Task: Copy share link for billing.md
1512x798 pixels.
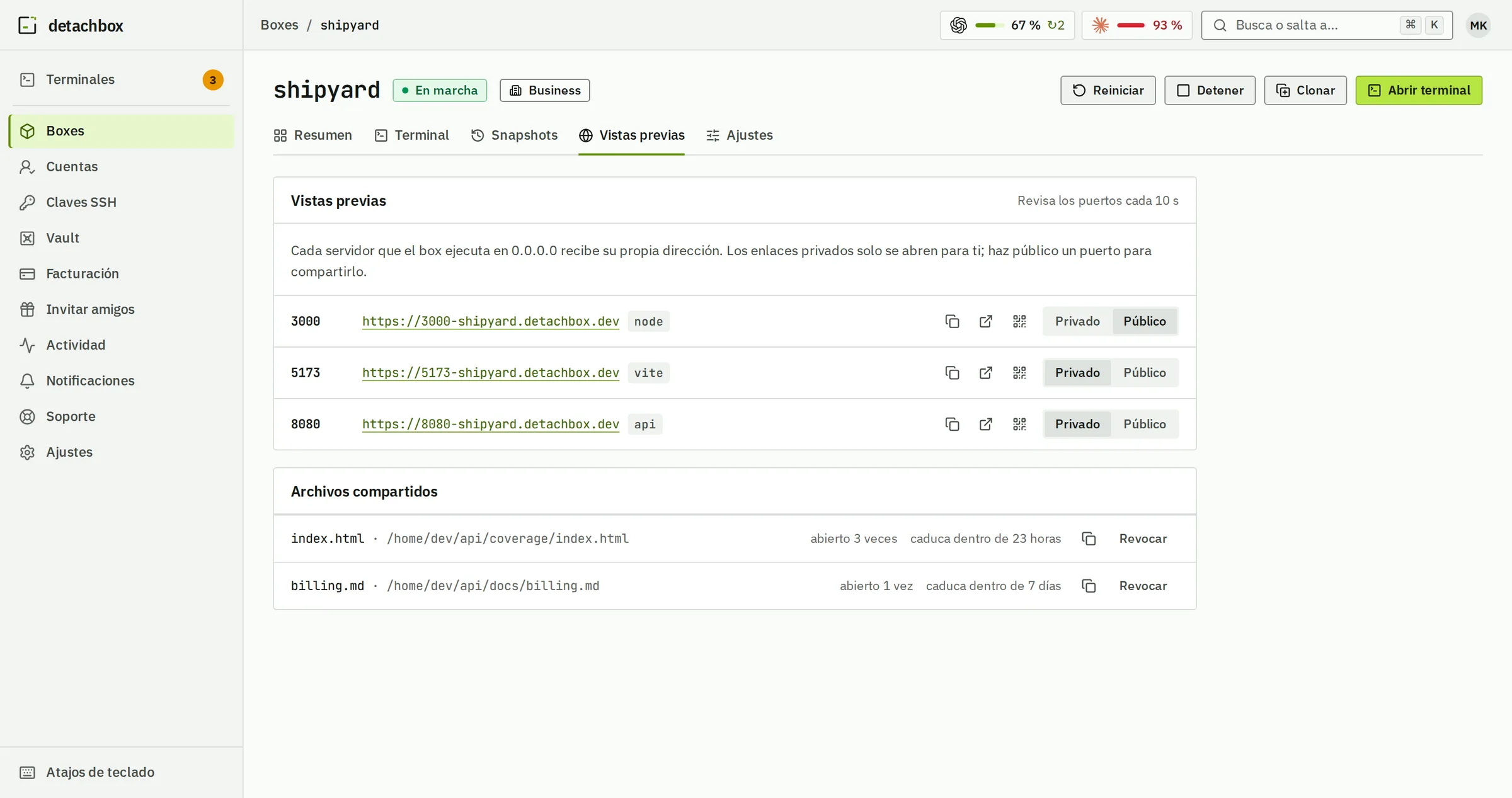Action: (1089, 586)
